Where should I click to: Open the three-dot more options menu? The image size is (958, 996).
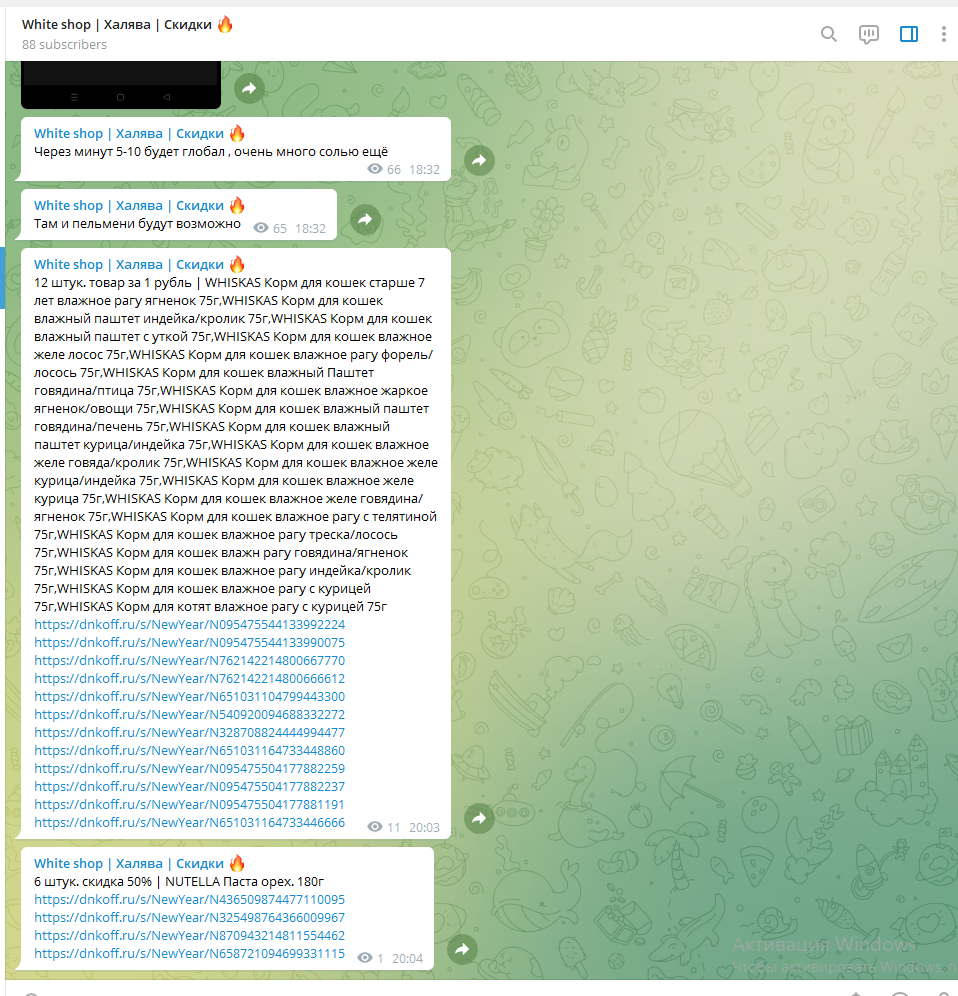pos(943,34)
